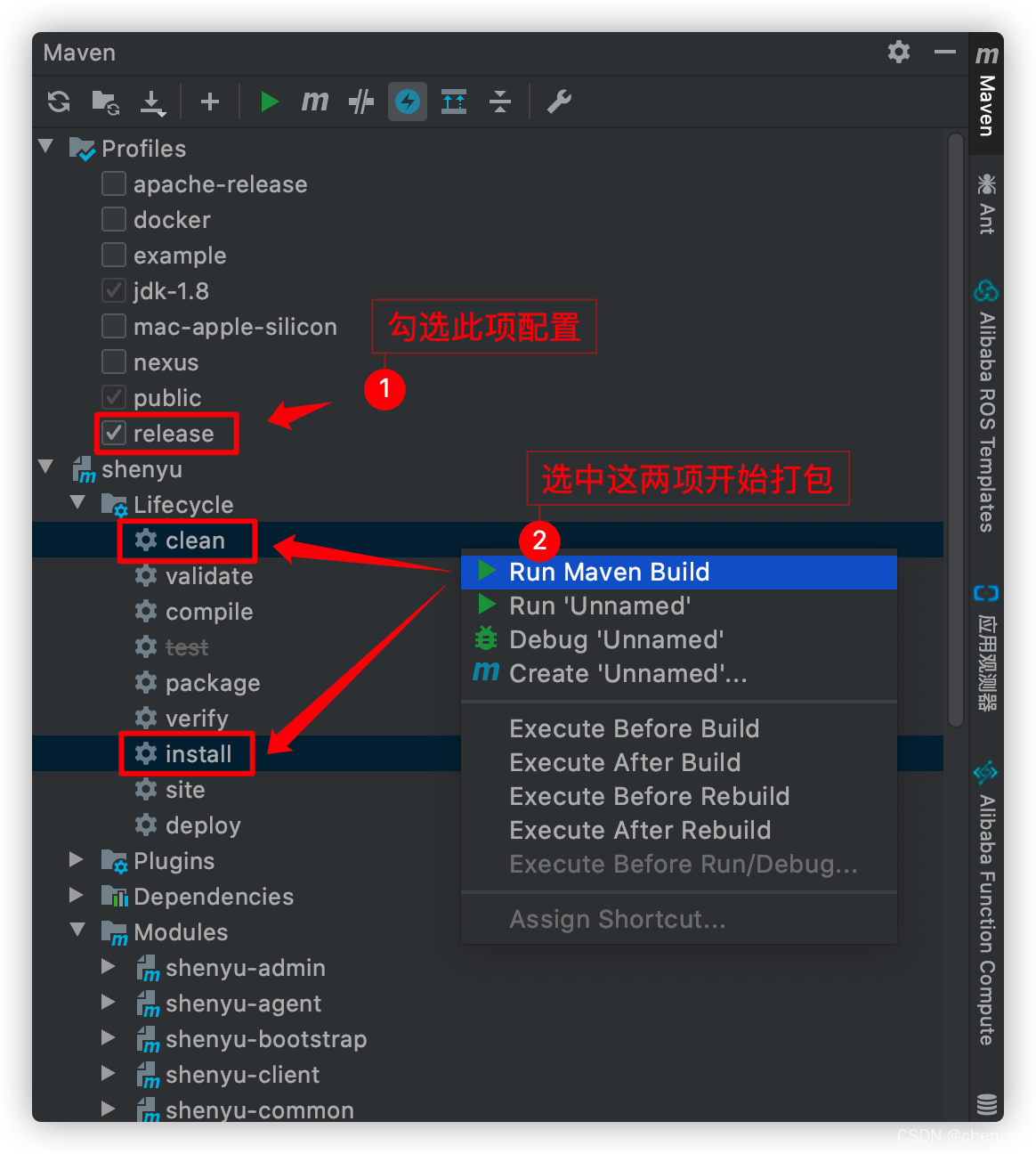Image resolution: width=1036 pixels, height=1154 pixels.
Task: Uncheck release profile checkbox
Action: [x=114, y=433]
